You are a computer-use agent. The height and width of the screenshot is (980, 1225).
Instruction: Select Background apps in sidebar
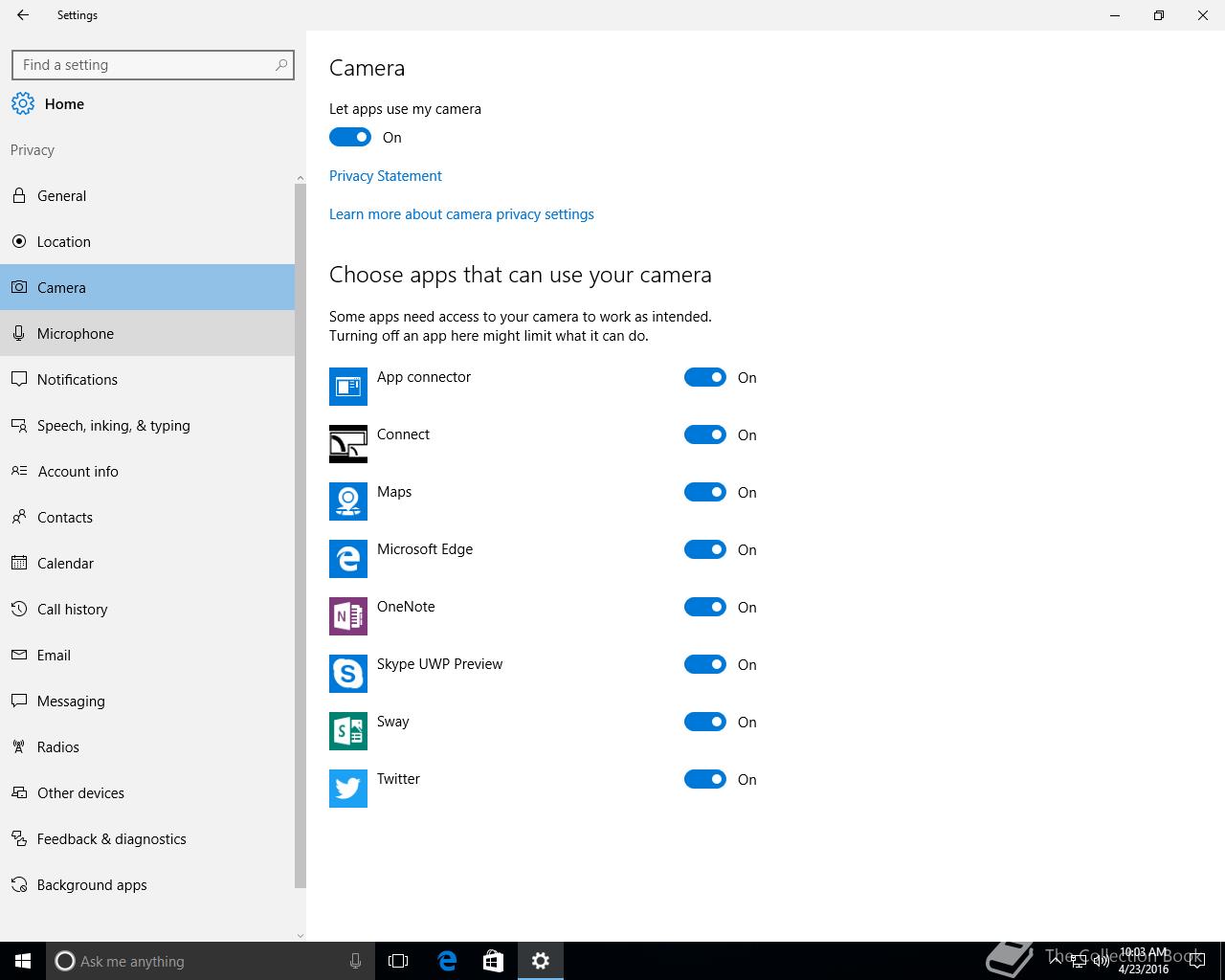point(147,884)
